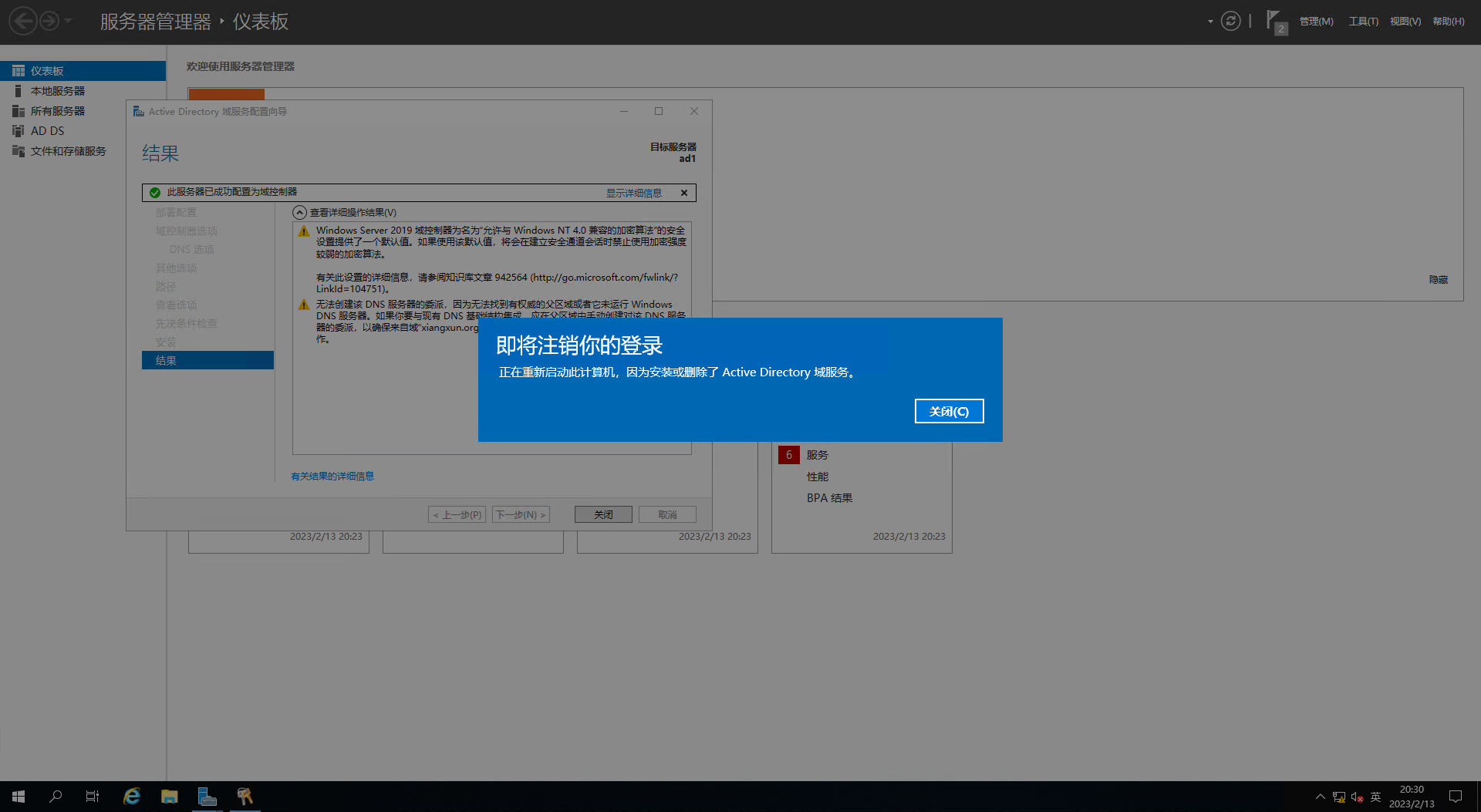Open the 管理(M) menu

coord(1316,22)
